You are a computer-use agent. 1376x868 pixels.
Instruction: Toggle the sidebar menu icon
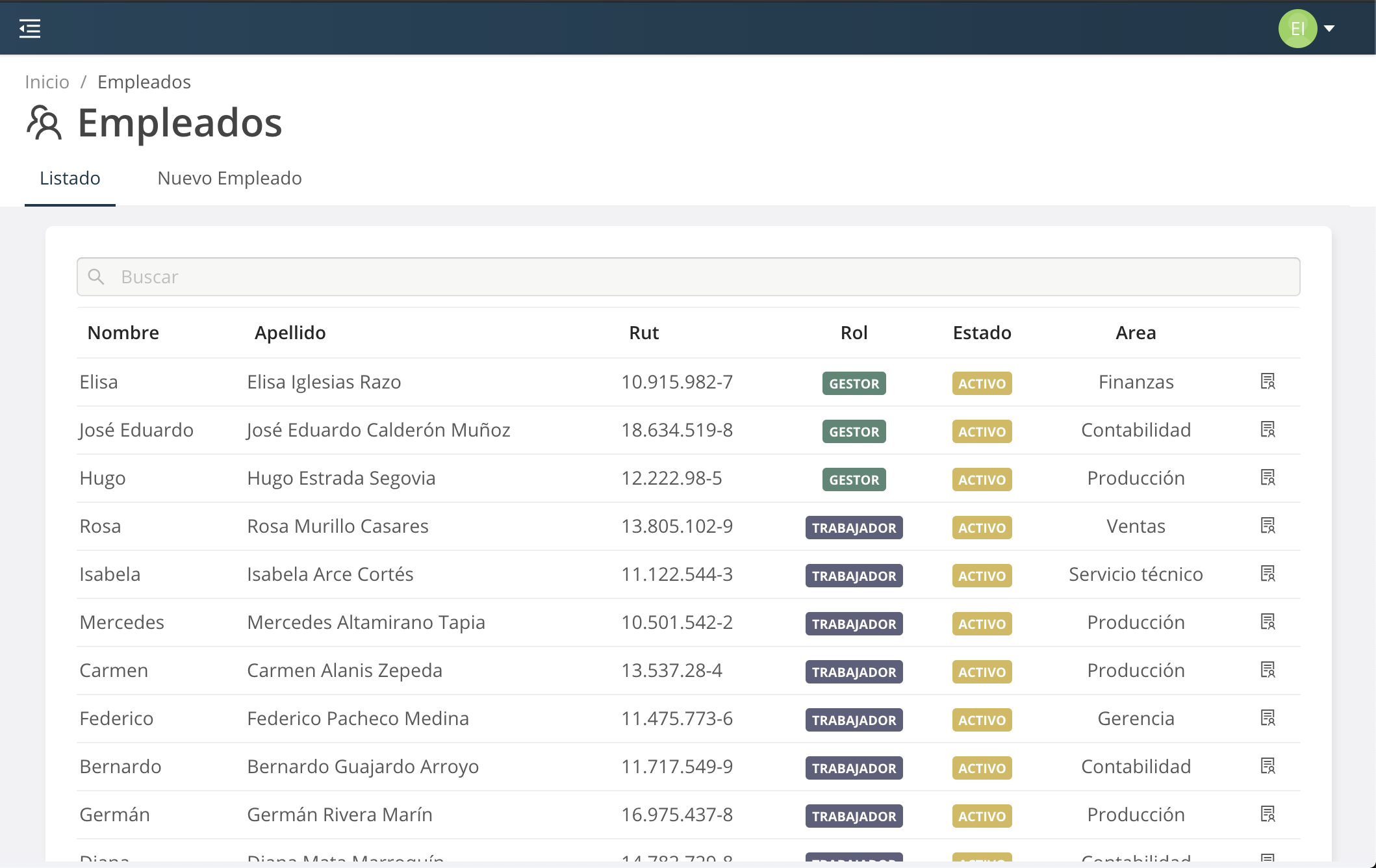tap(30, 29)
